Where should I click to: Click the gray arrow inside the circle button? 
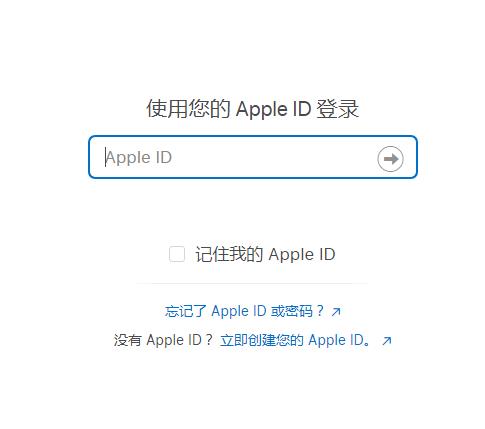click(x=391, y=159)
